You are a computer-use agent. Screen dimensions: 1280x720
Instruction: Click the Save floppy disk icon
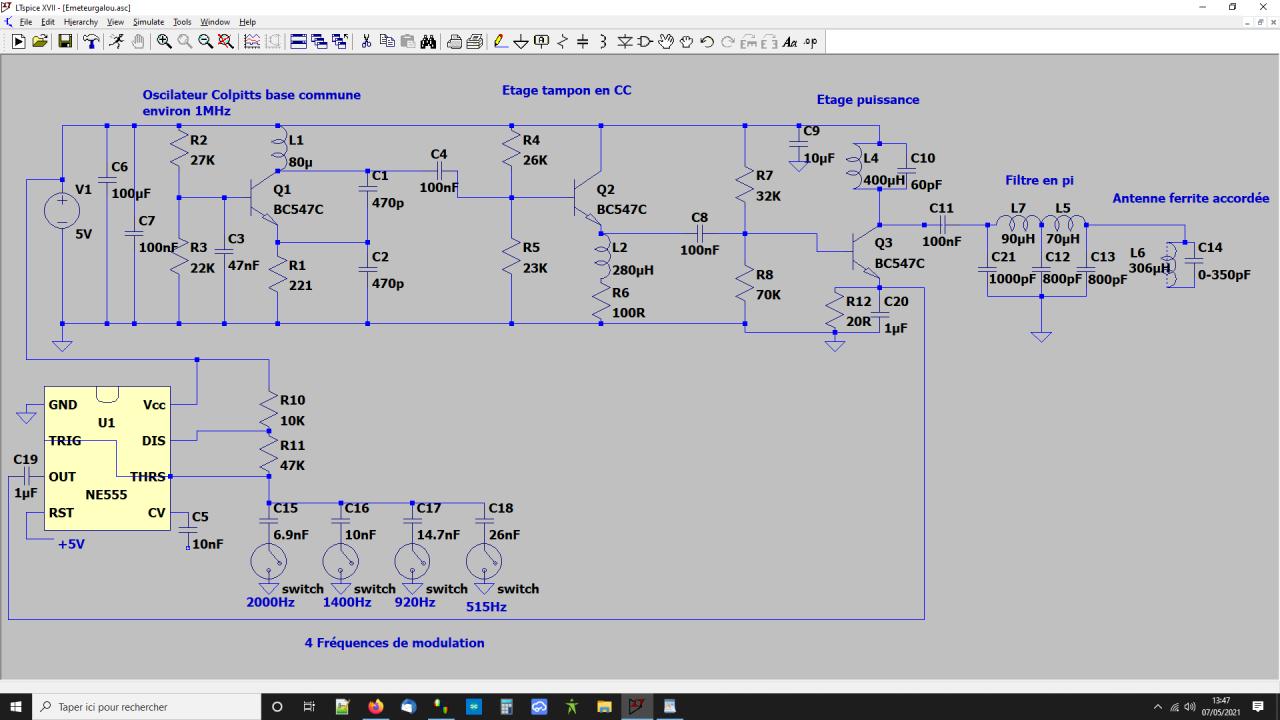pyautogui.click(x=65, y=41)
